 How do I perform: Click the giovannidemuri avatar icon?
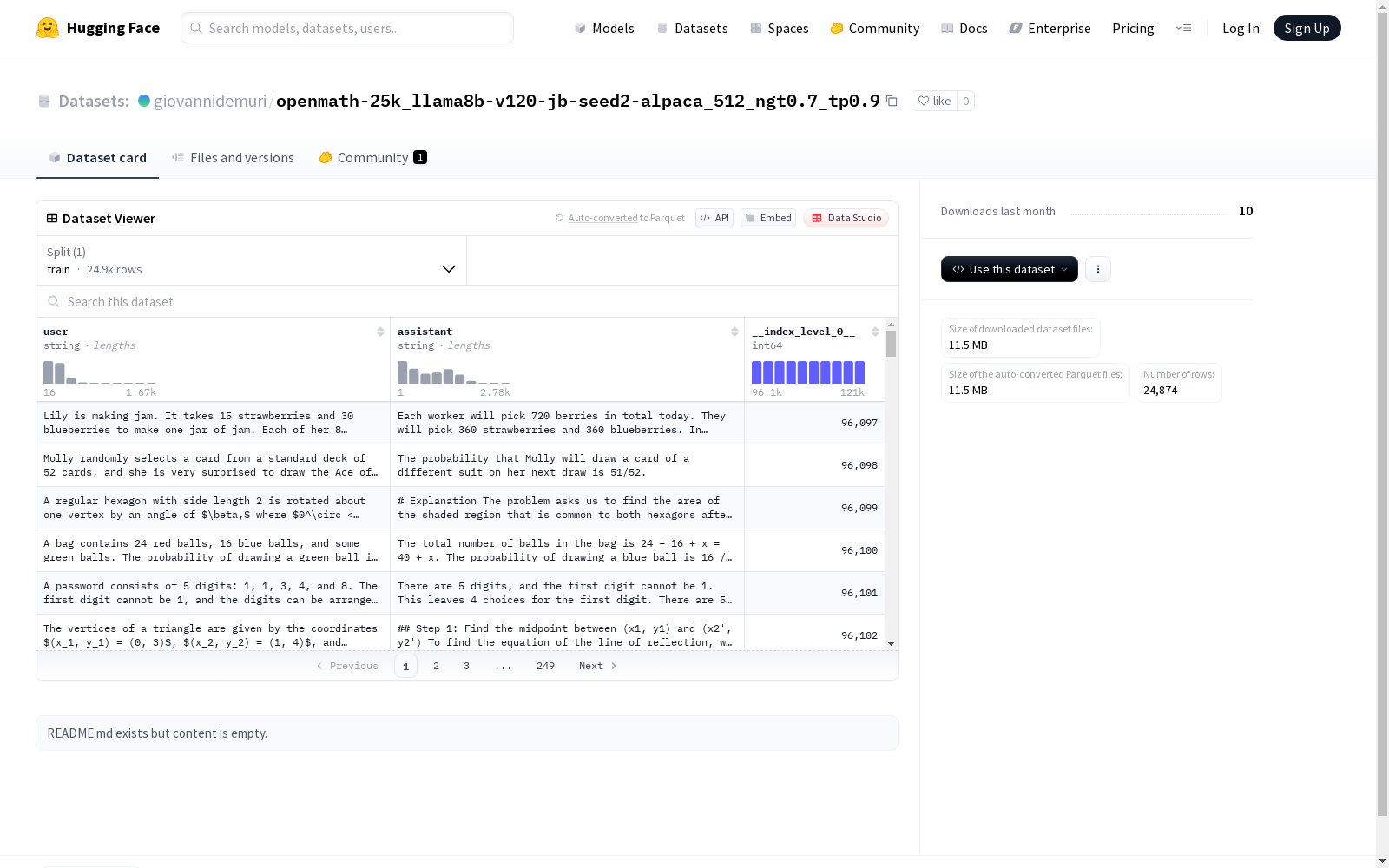tap(144, 101)
